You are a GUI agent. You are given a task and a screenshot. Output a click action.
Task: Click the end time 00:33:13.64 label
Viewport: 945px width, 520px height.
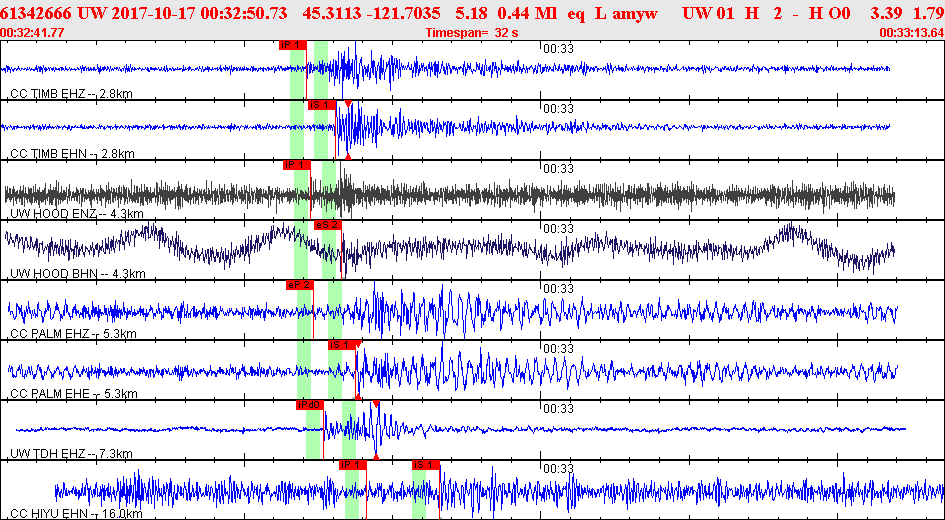click(x=911, y=33)
